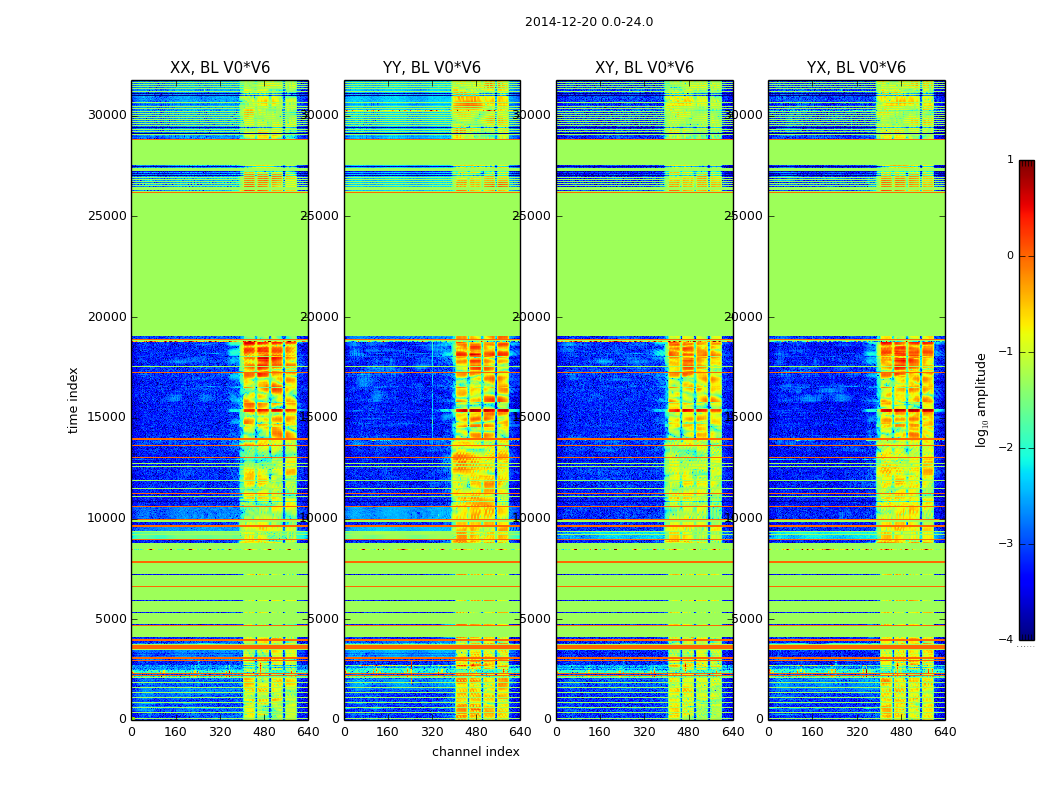Click the 30000 time tick on XX panel
Image resolution: width=1050 pixels, height=800 pixels.
tap(107, 115)
